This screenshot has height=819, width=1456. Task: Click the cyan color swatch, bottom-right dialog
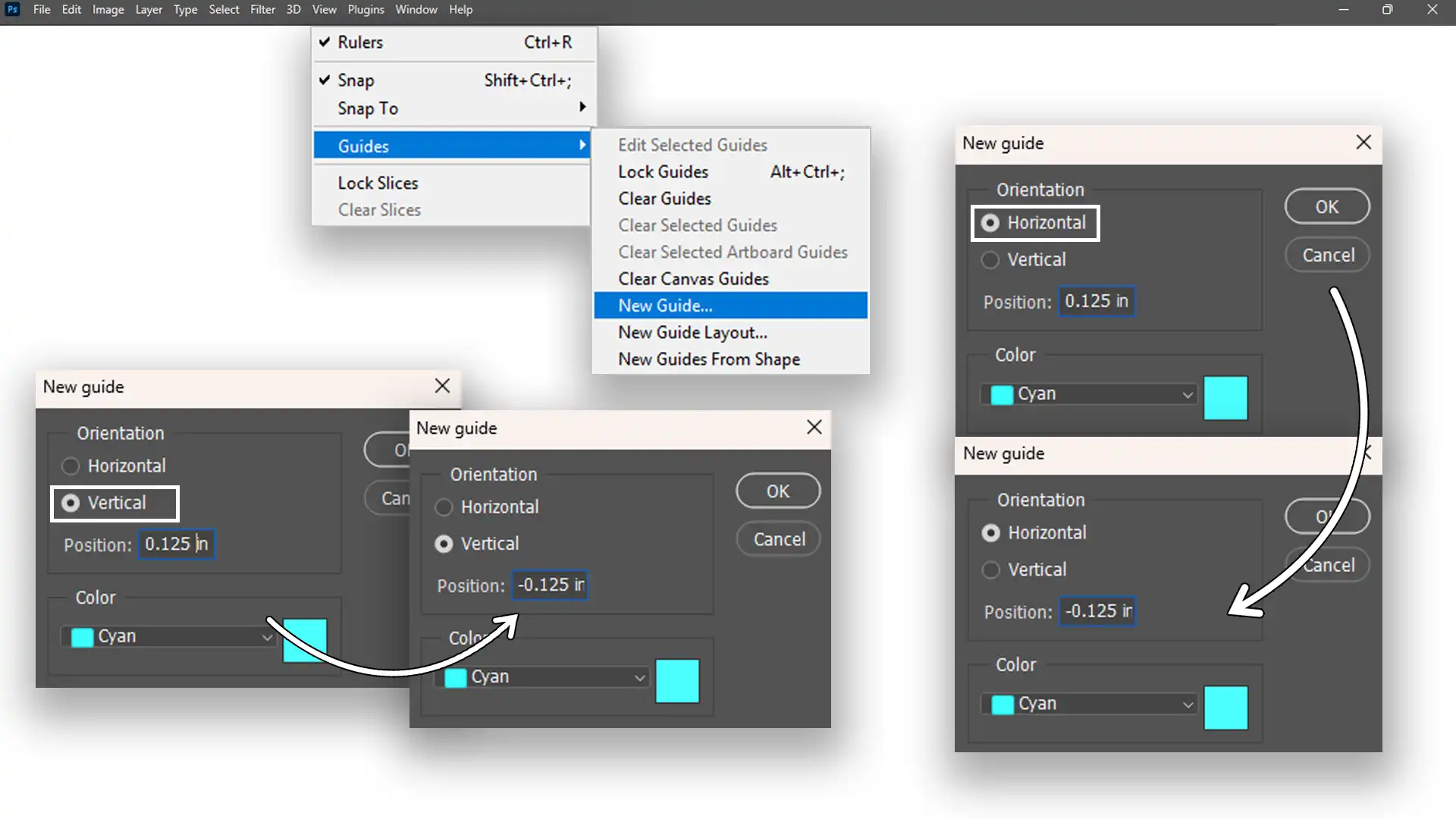click(x=1225, y=708)
